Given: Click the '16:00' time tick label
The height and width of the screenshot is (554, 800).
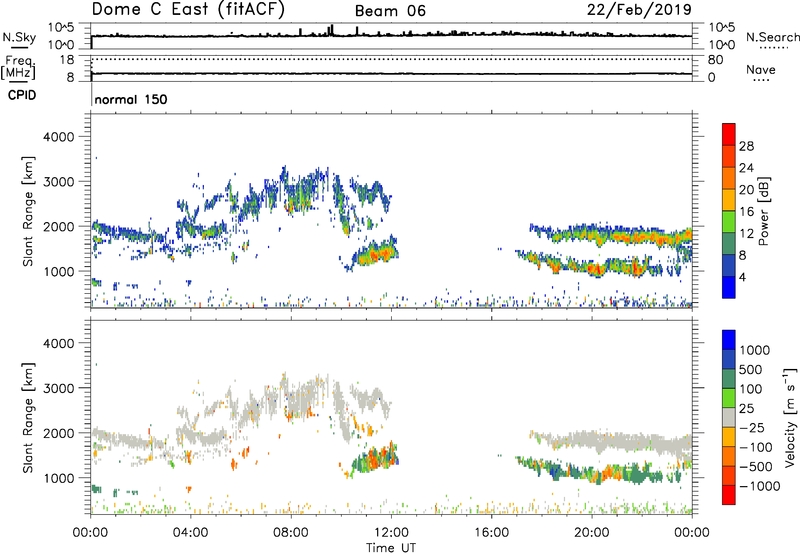Looking at the screenshot, I should [x=491, y=533].
